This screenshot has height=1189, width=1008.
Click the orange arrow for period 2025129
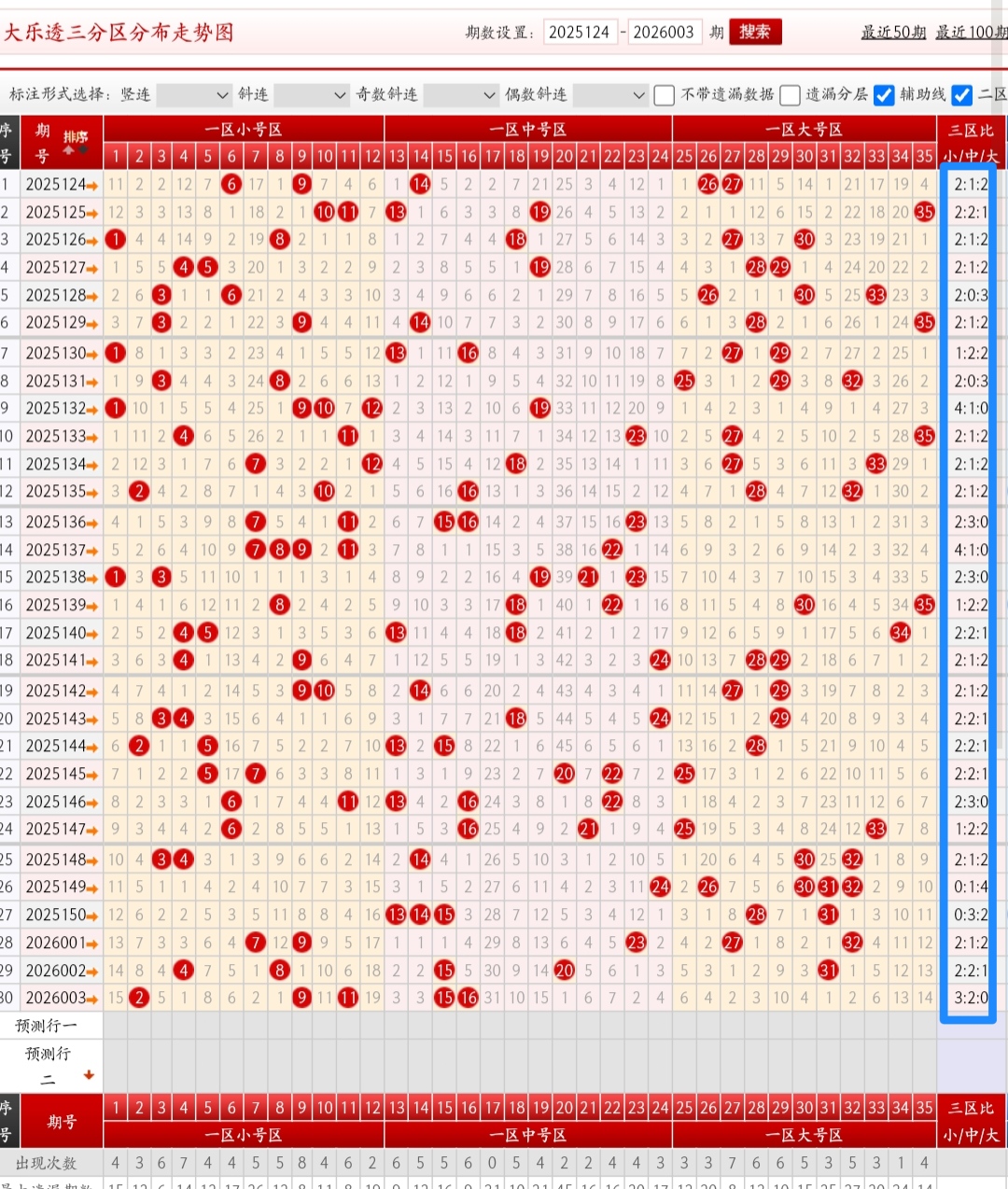click(x=92, y=323)
